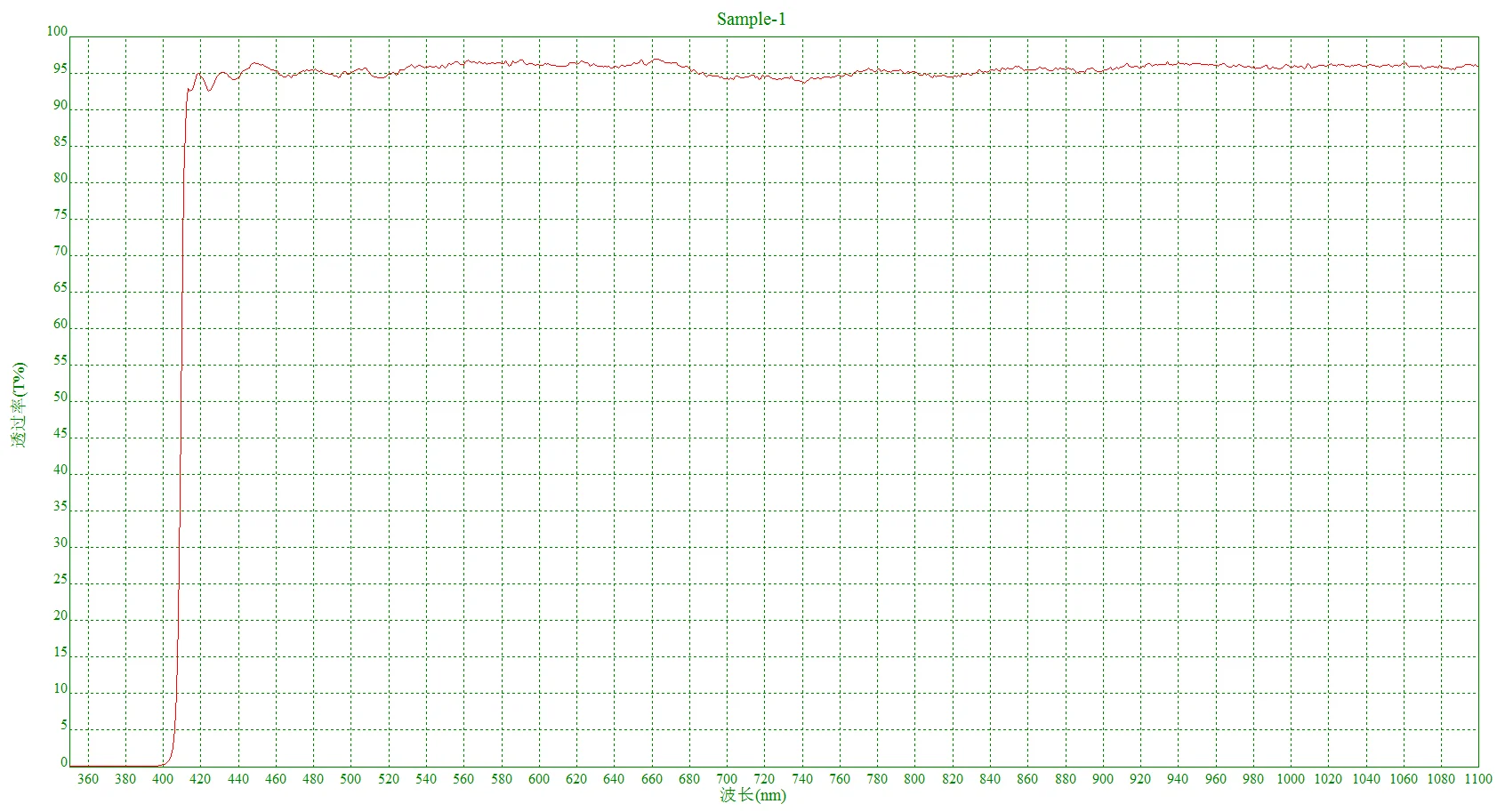Click the 580 wavelength tick label
The width and height of the screenshot is (1505, 812).
(502, 779)
